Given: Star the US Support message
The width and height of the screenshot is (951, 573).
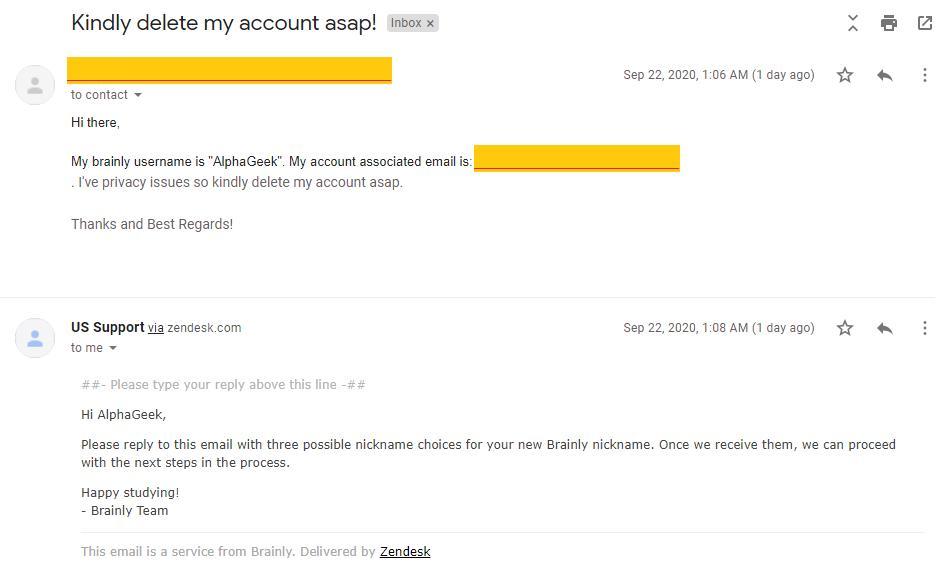Looking at the screenshot, I should point(845,328).
